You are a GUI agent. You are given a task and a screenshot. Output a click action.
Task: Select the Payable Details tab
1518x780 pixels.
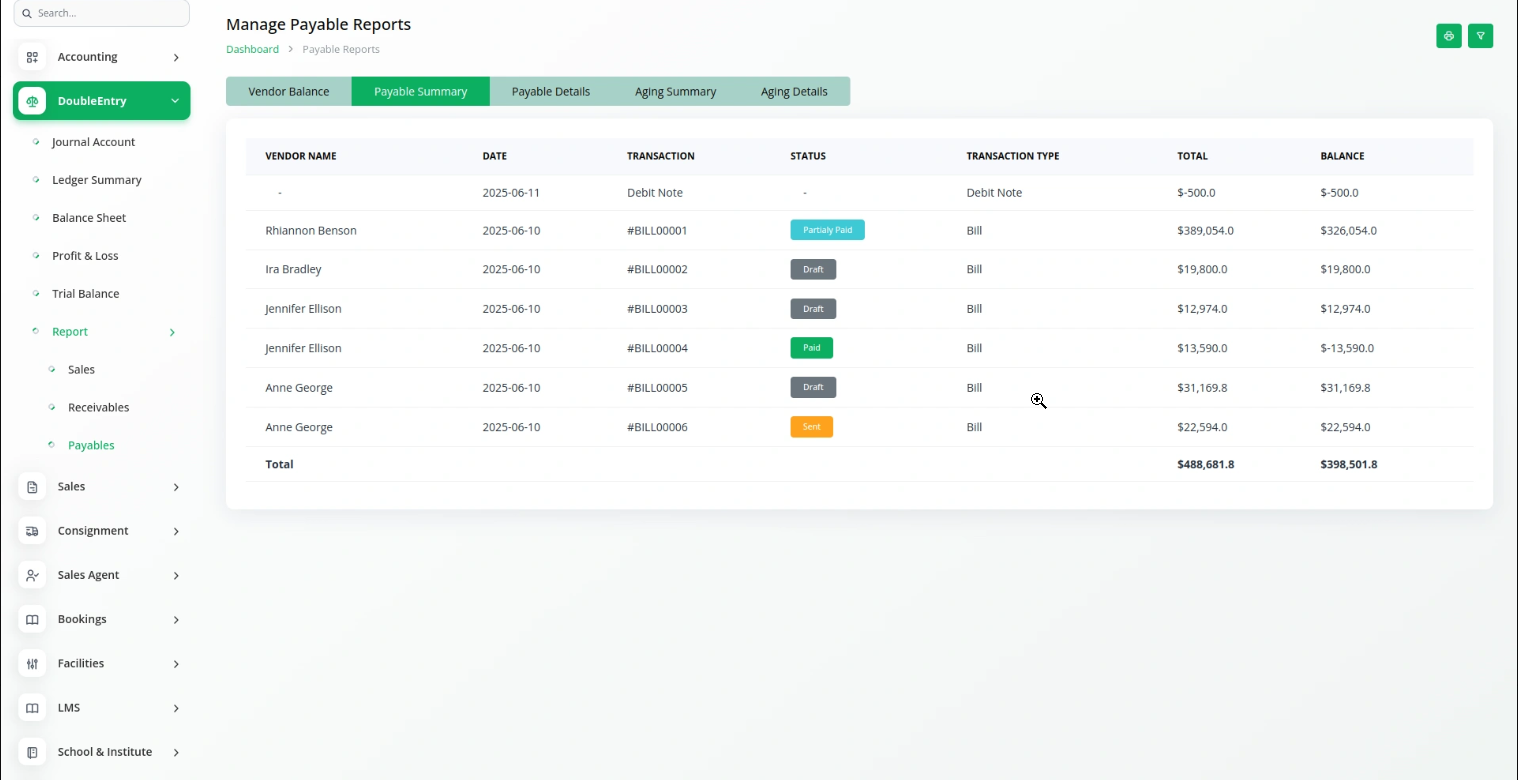pos(550,91)
